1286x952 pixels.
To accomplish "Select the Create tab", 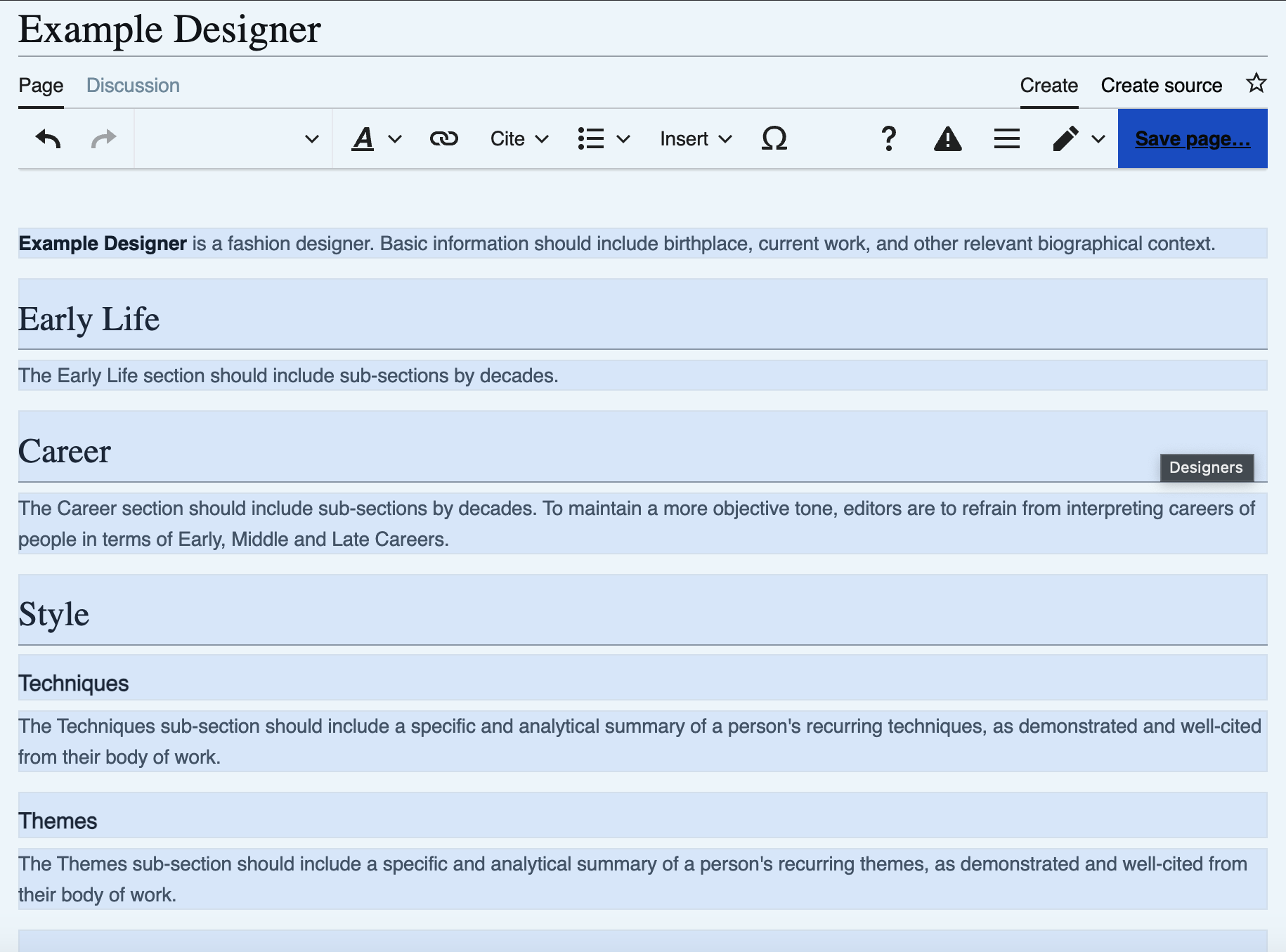I will point(1049,86).
